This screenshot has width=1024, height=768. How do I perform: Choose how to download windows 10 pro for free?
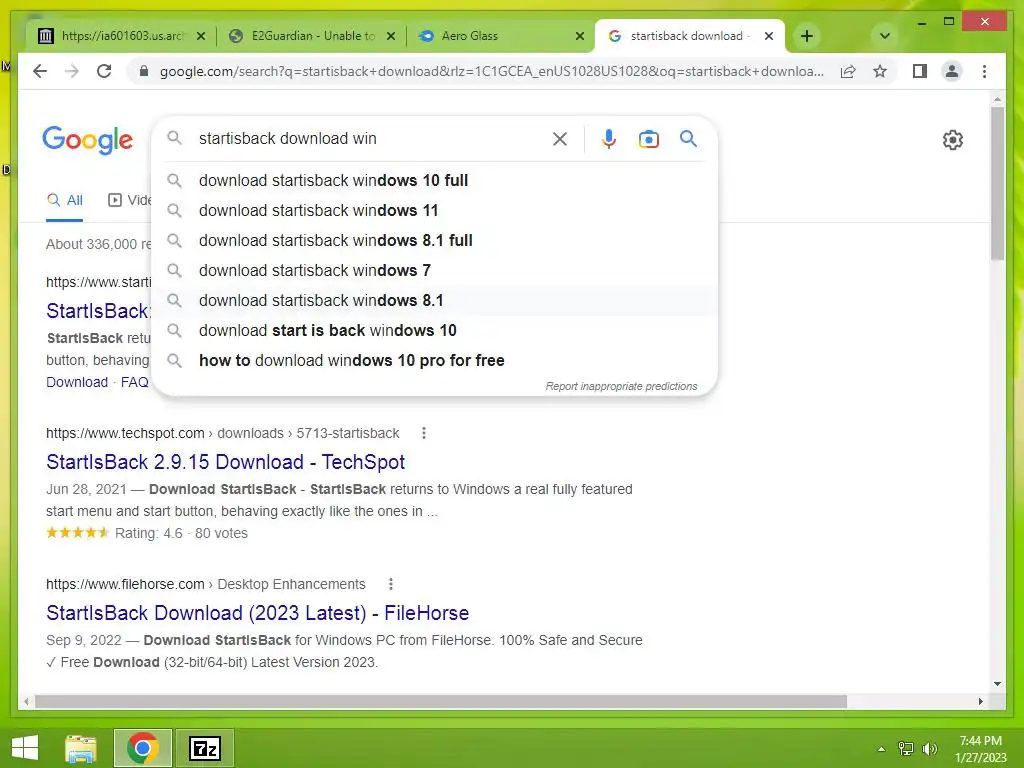point(434,360)
